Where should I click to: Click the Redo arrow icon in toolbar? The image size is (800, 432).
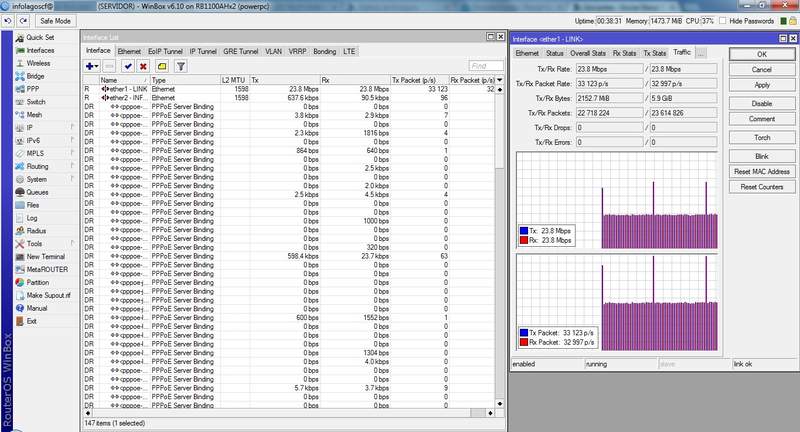coord(24,21)
